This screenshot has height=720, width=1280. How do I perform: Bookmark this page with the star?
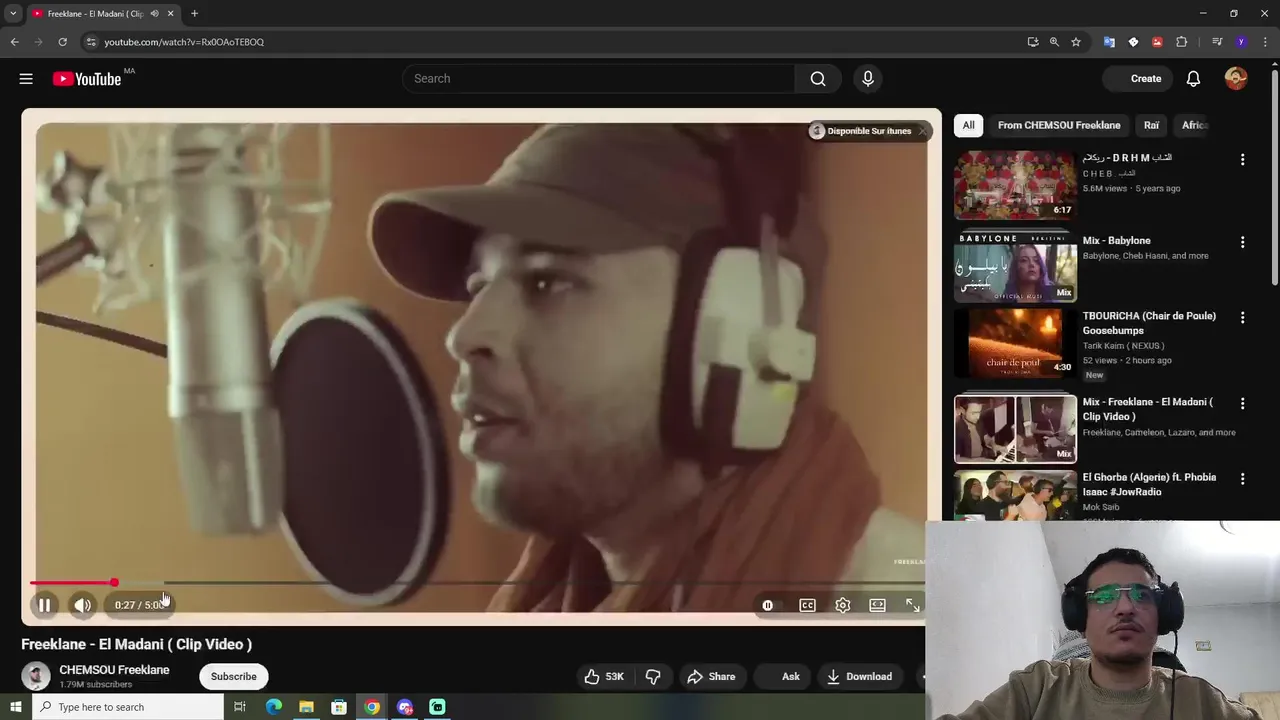coord(1076,42)
